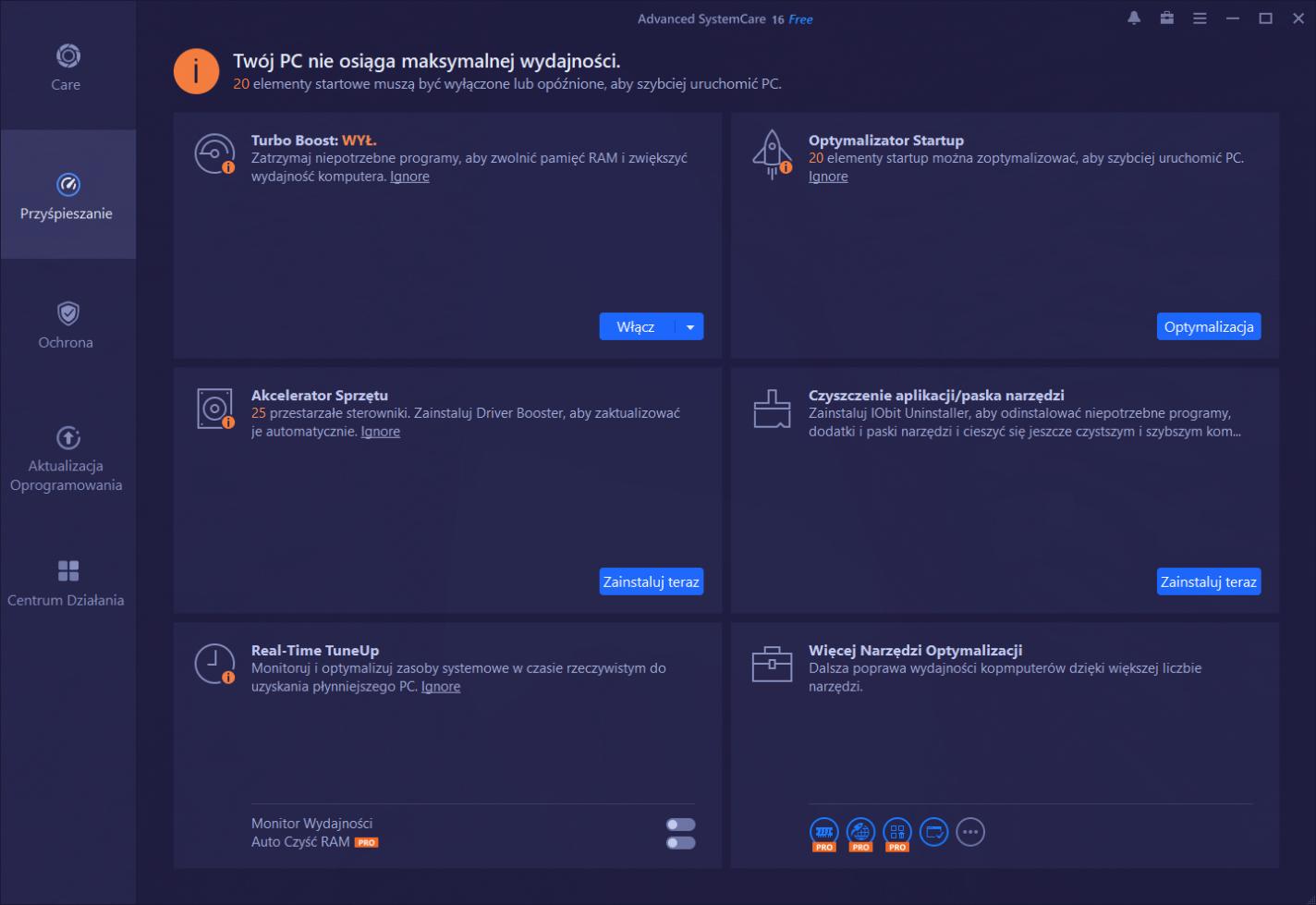Click the Turbo Boost gauge icon
The height and width of the screenshot is (905, 1316).
coord(214,153)
